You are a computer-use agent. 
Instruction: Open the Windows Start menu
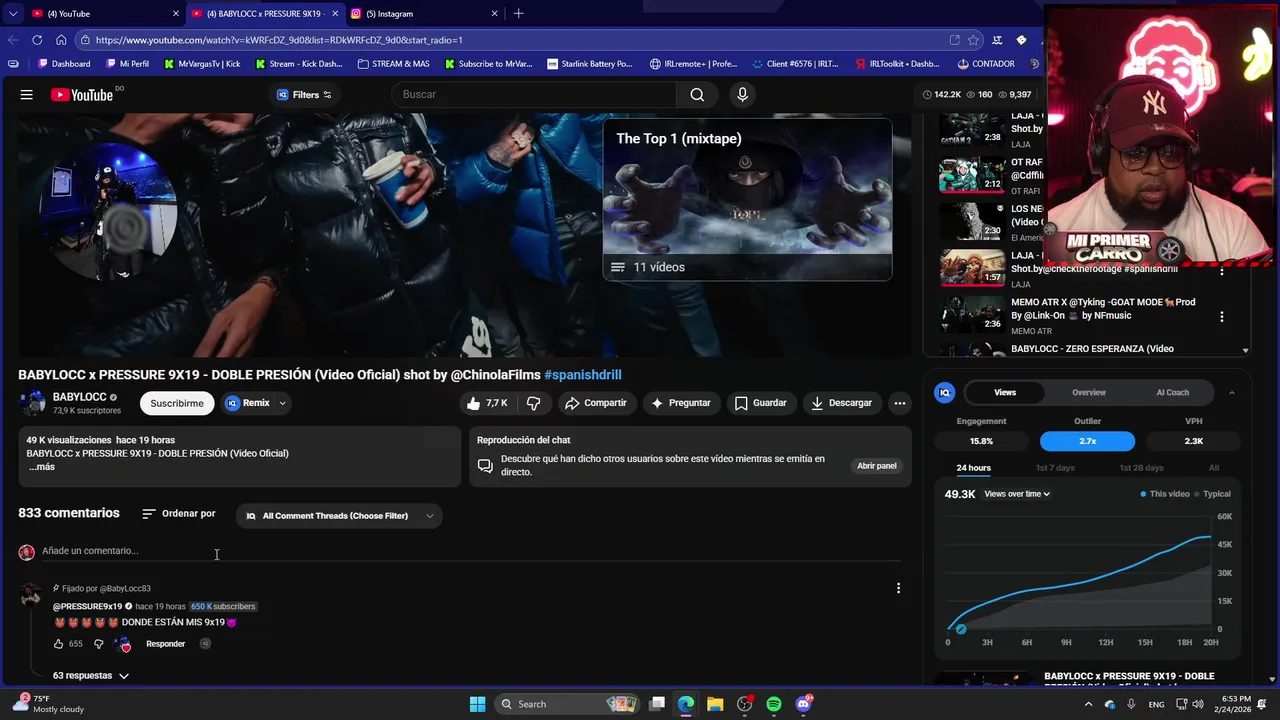pos(477,704)
